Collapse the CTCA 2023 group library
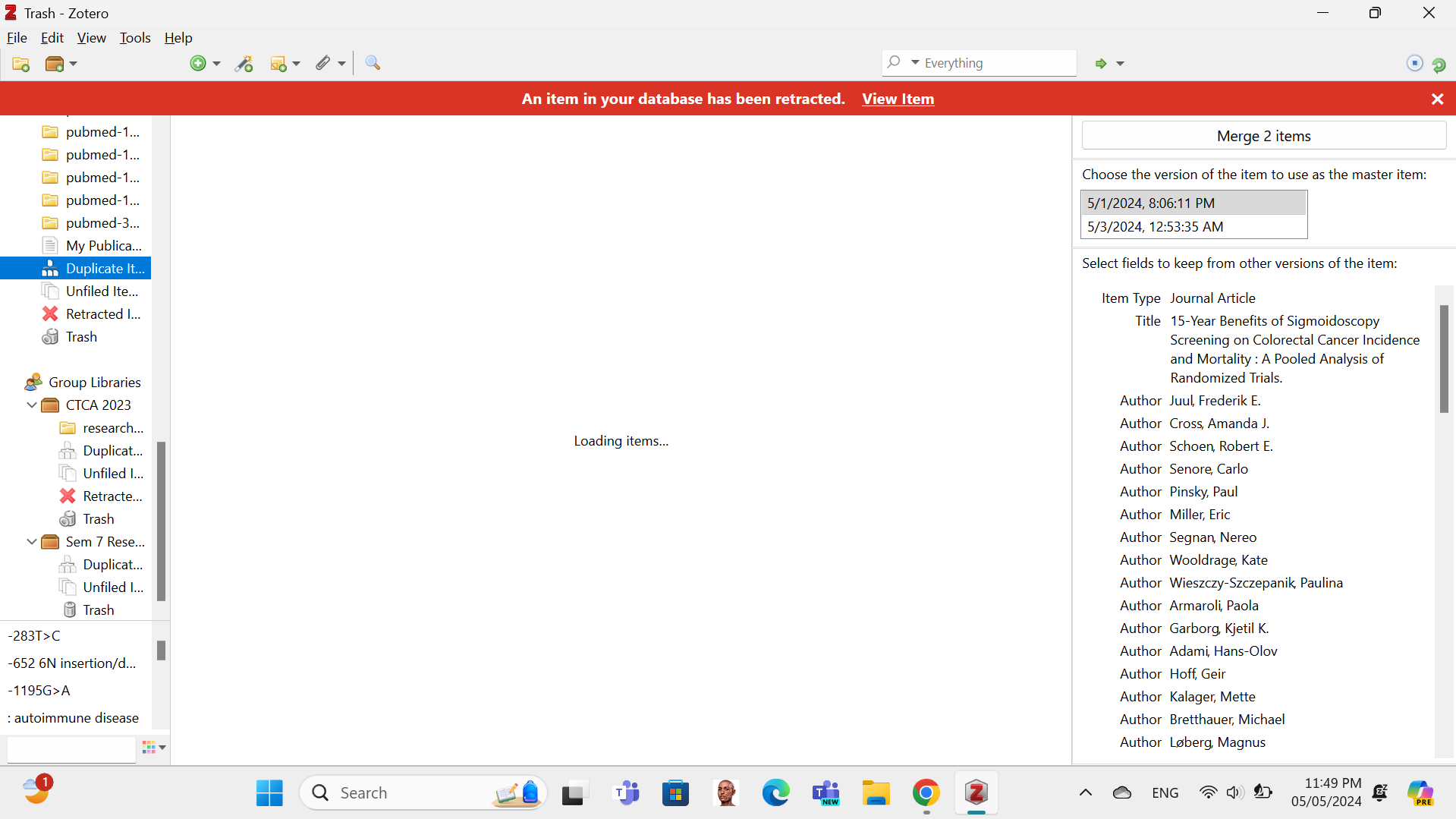 32,405
